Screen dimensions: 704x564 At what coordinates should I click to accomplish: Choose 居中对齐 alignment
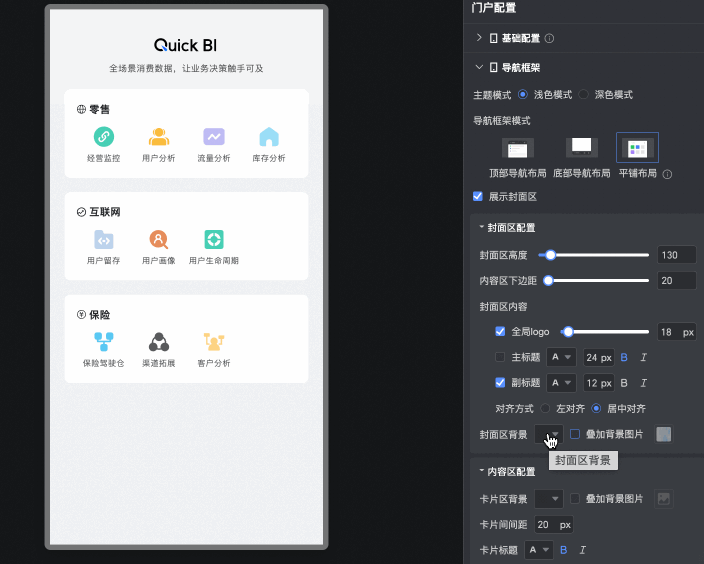click(596, 409)
